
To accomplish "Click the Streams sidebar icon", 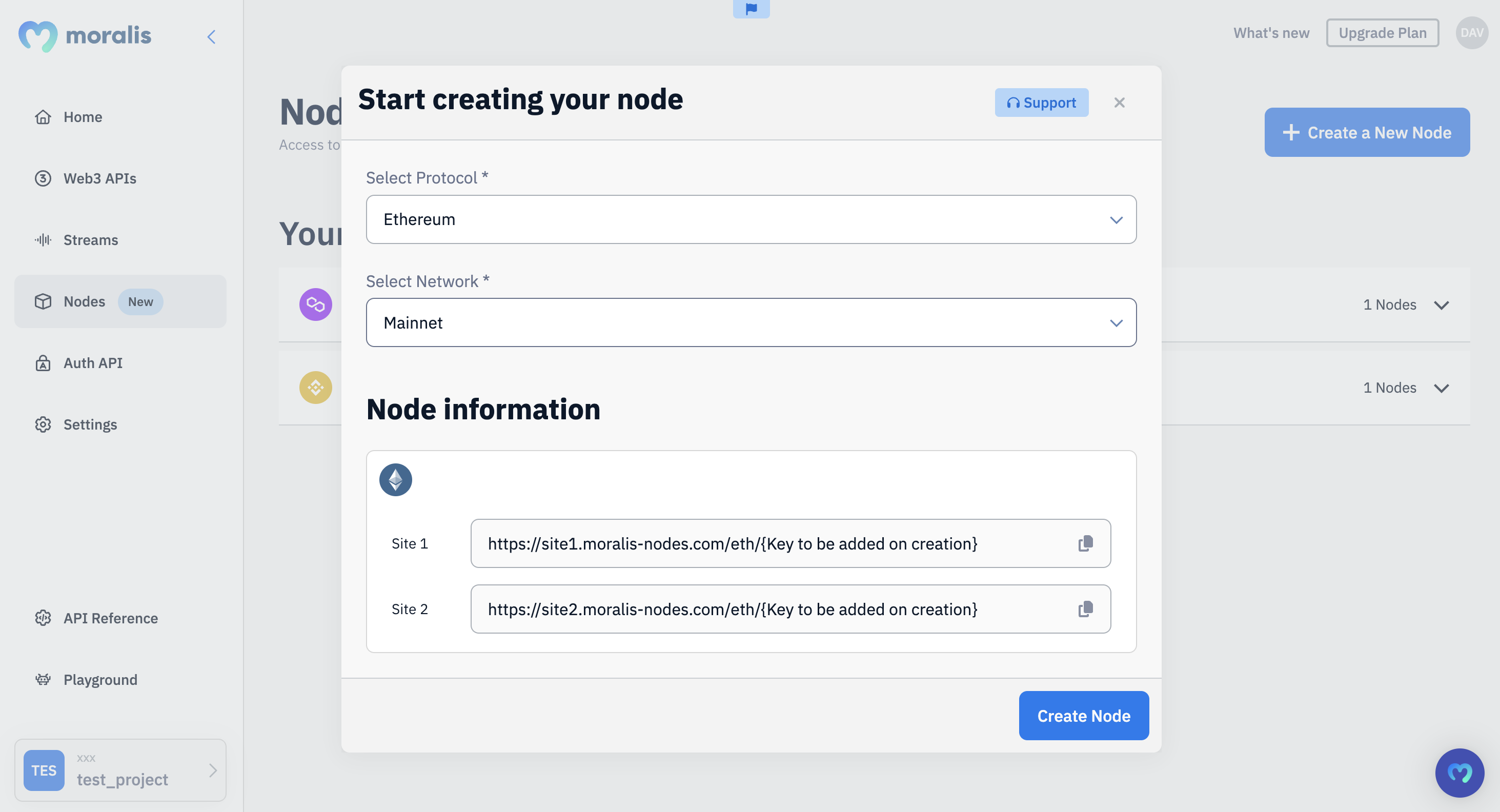I will 42,239.
